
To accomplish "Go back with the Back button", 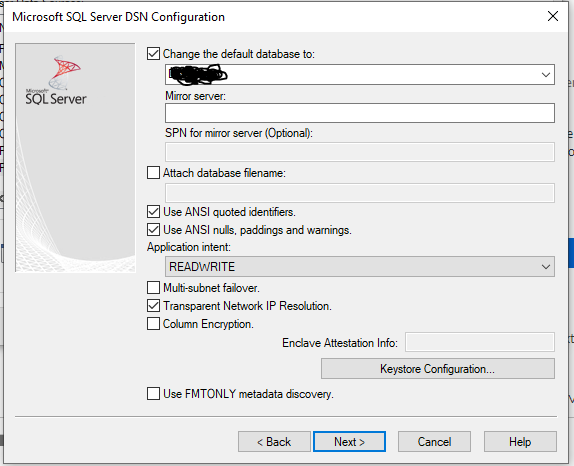I will (274, 441).
